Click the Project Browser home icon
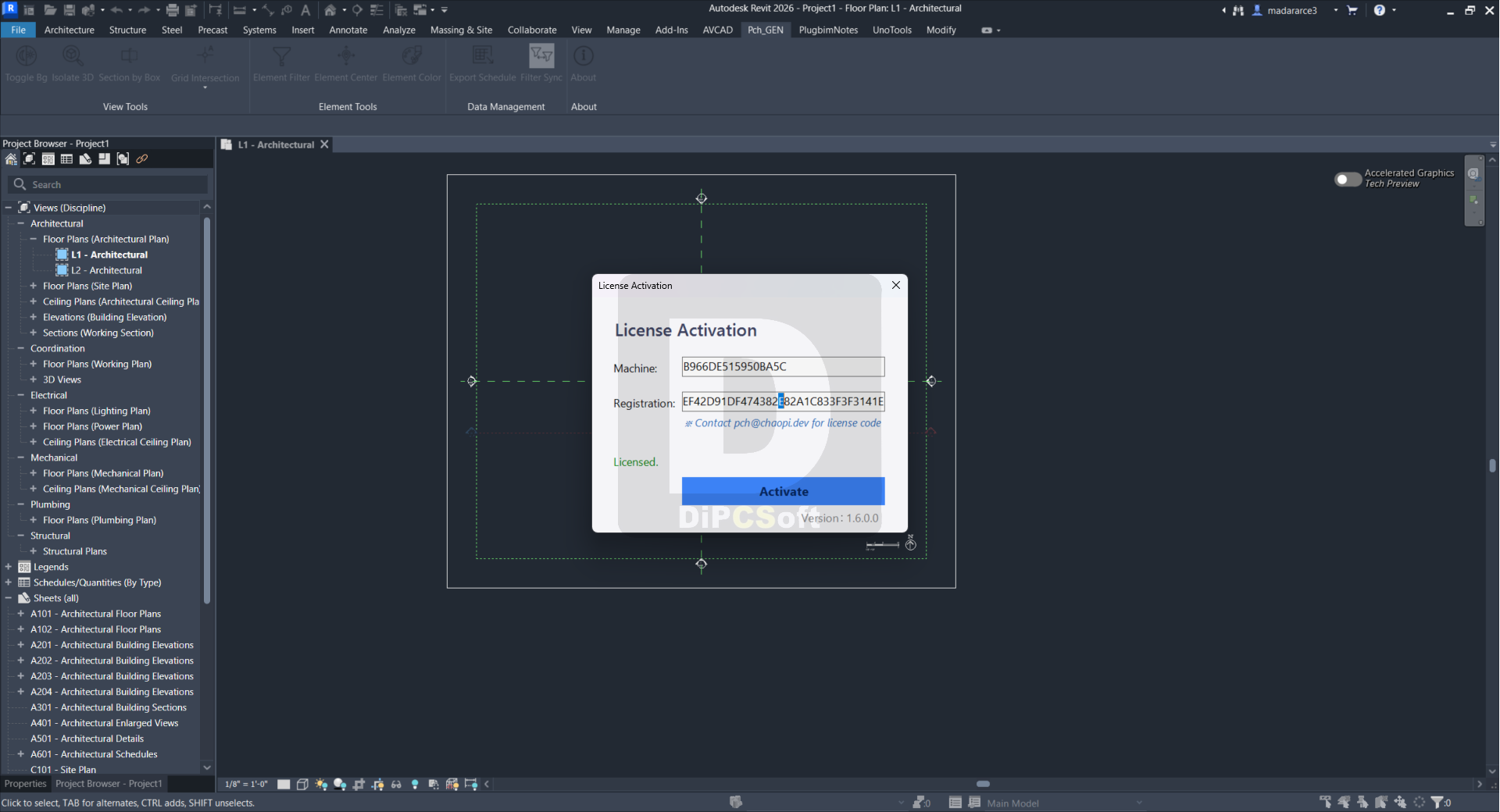This screenshot has height=812, width=1500. coord(11,159)
